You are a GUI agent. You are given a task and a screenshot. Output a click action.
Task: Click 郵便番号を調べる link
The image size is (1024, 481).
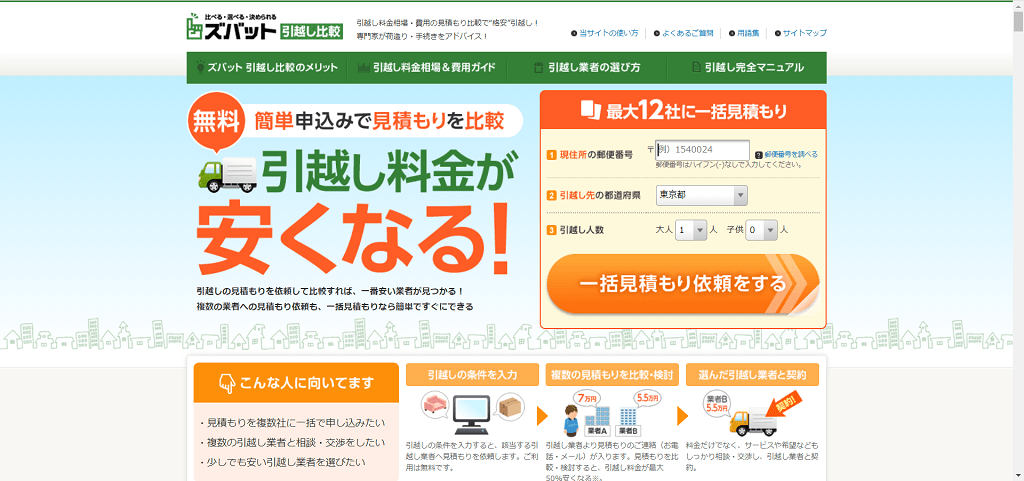pyautogui.click(x=791, y=155)
